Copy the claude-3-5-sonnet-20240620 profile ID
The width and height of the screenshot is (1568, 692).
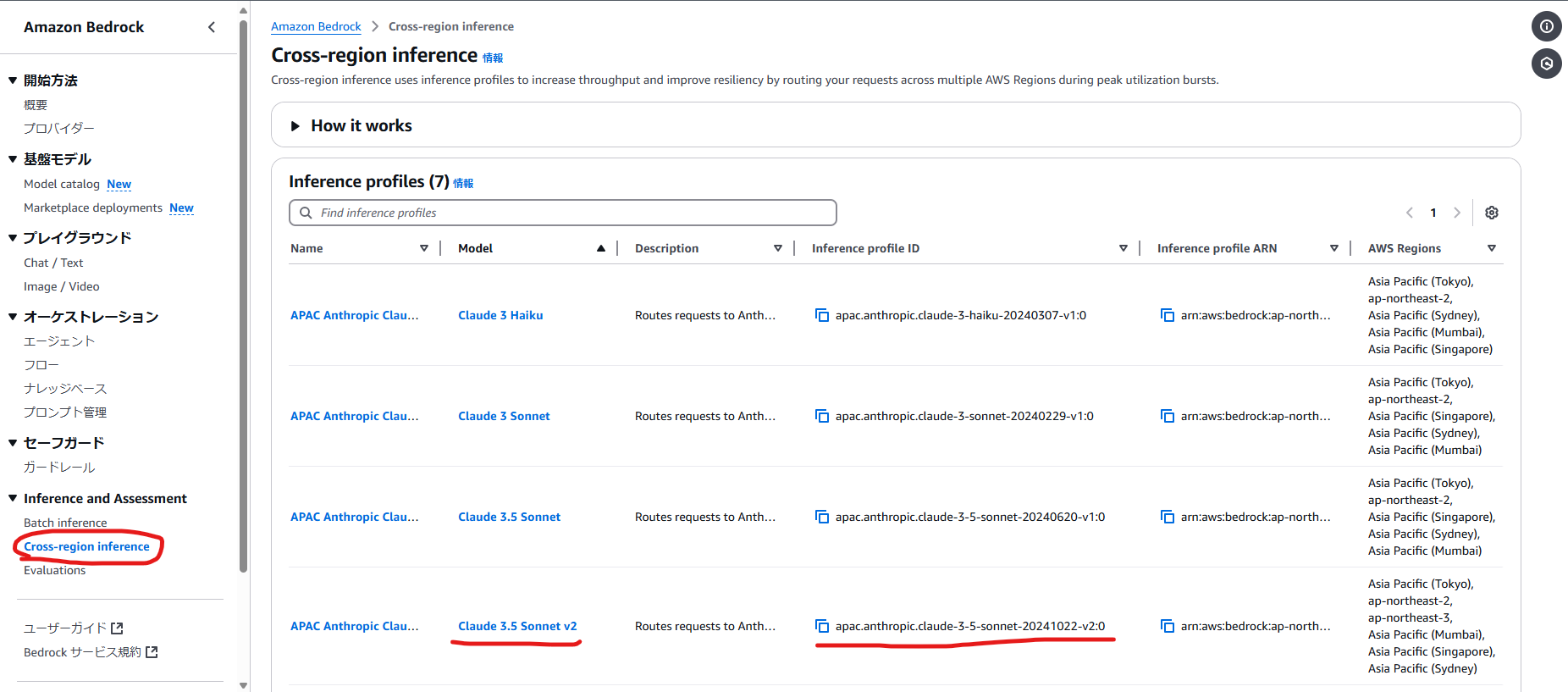coord(822,517)
